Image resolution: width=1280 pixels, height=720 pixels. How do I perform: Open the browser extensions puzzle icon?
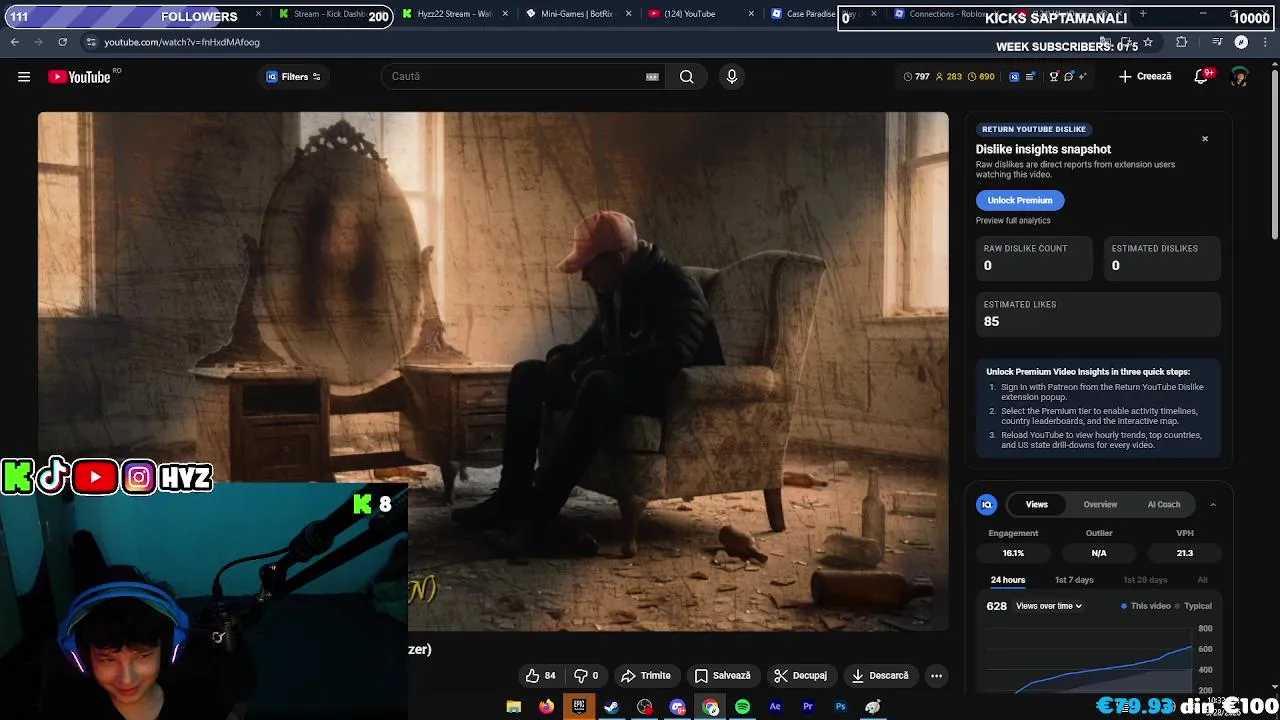[1182, 42]
